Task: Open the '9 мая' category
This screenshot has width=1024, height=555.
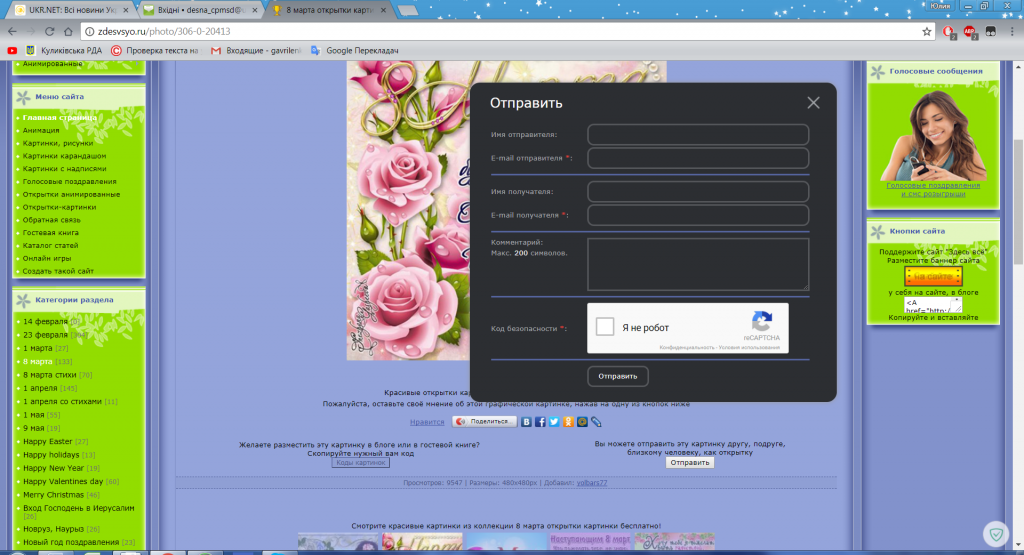Action: [33, 428]
